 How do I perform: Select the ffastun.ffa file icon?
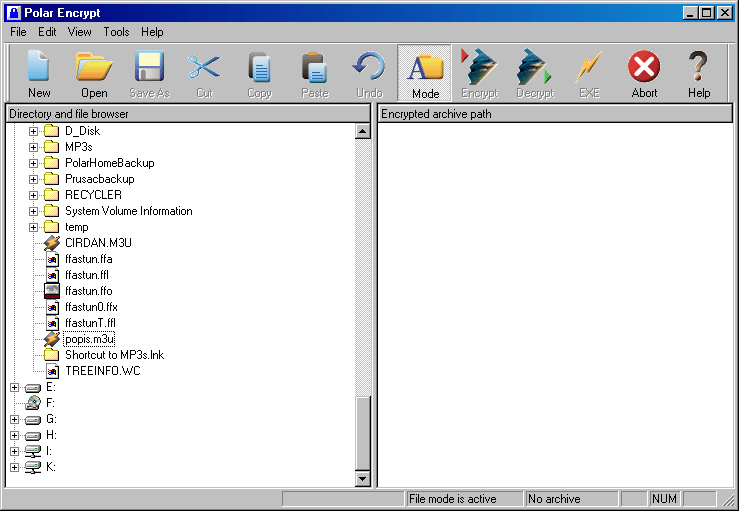coord(52,259)
